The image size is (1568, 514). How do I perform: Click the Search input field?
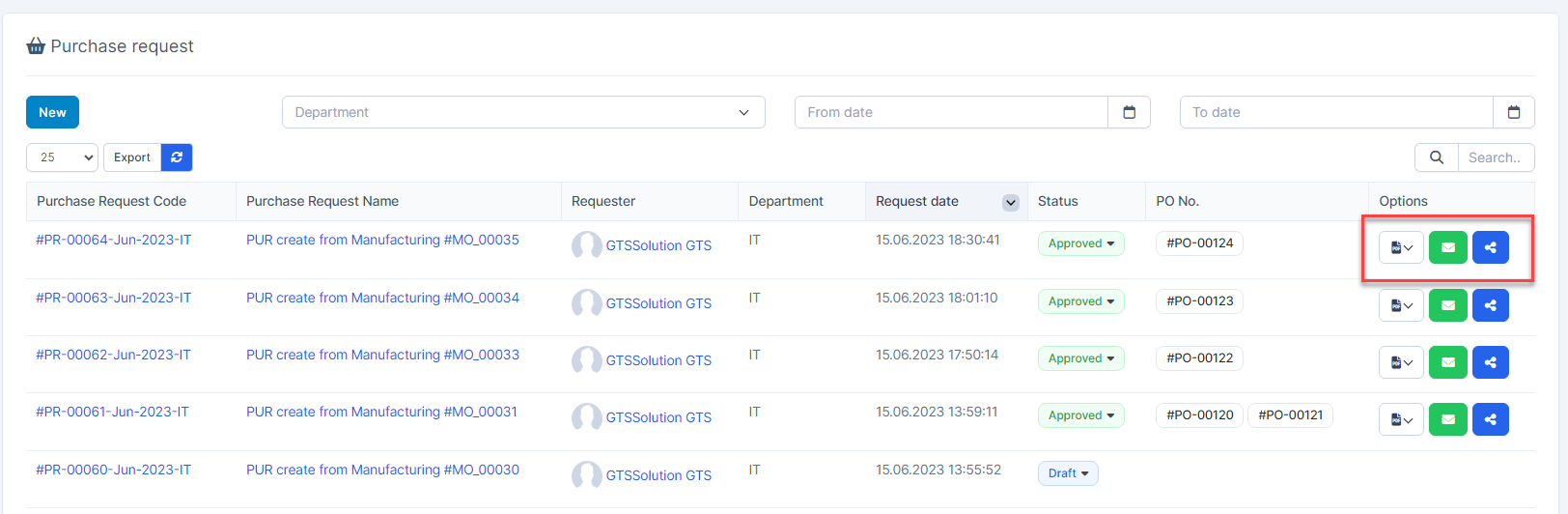1495,157
